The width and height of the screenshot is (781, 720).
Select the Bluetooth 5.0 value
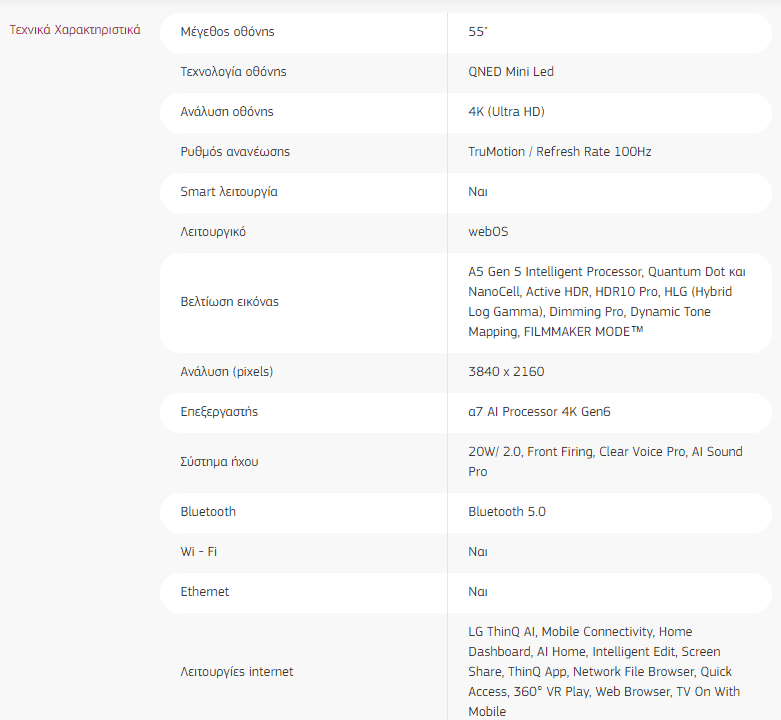[x=507, y=512]
